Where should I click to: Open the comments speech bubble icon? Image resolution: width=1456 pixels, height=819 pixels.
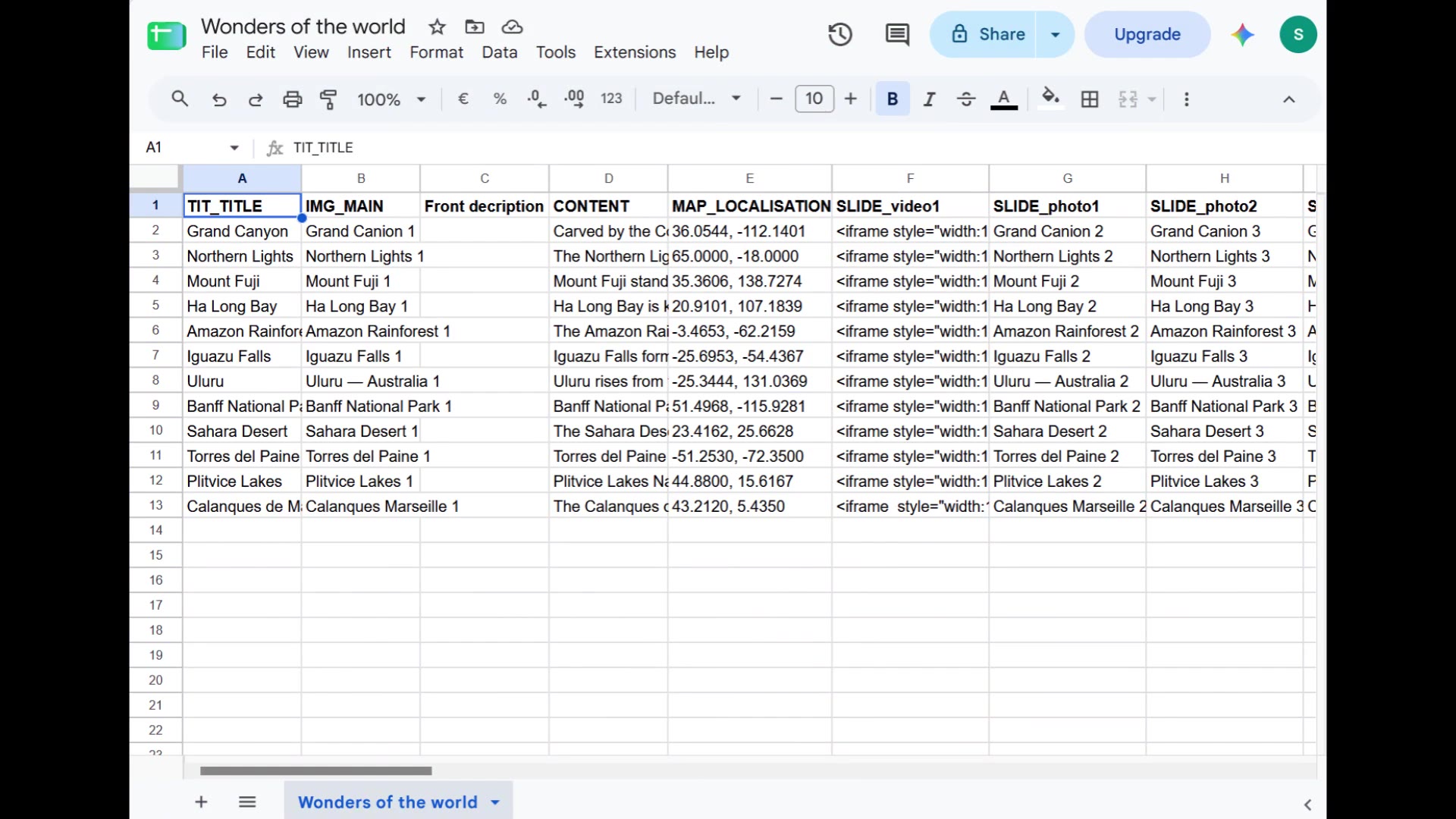pos(897,34)
